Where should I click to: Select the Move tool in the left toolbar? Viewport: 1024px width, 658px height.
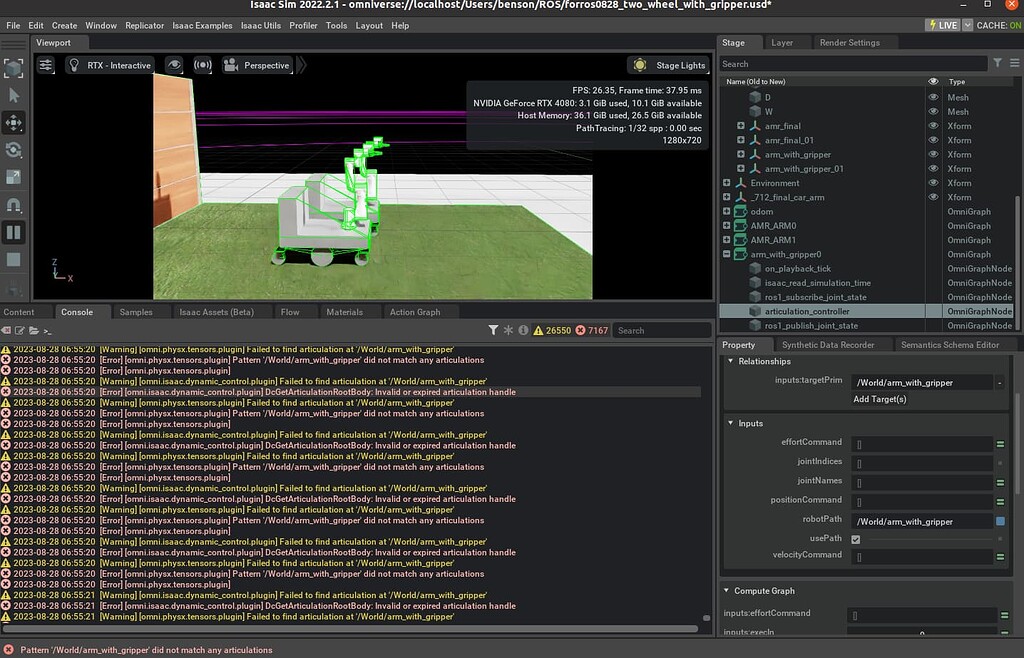[x=13, y=123]
